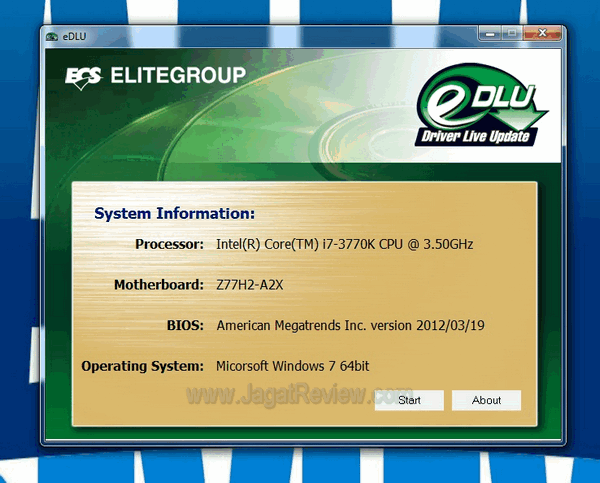This screenshot has height=483, width=600.
Task: Minimize the eDLU window
Action: [490, 34]
